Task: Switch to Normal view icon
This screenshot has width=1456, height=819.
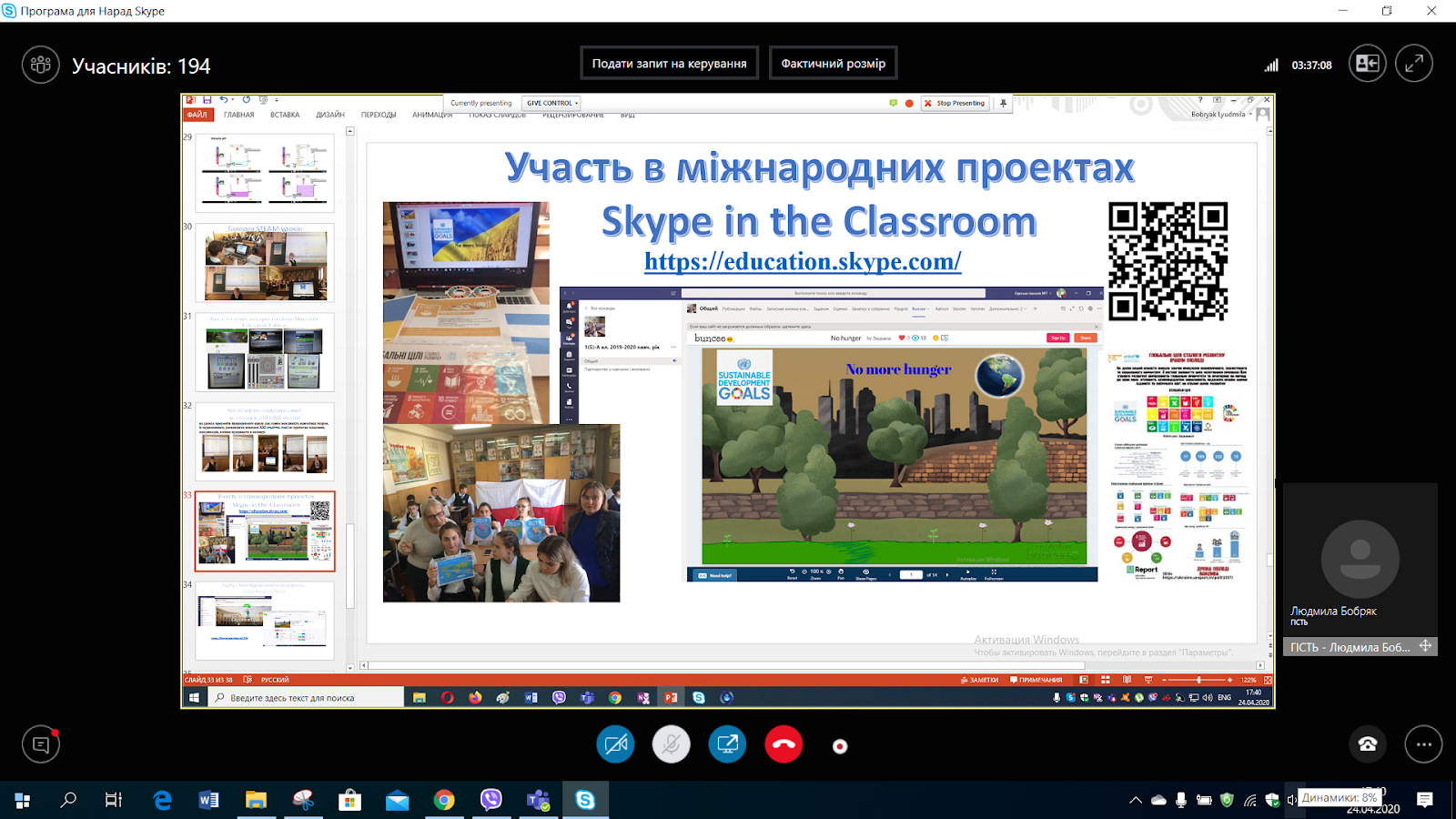Action: (x=1084, y=680)
